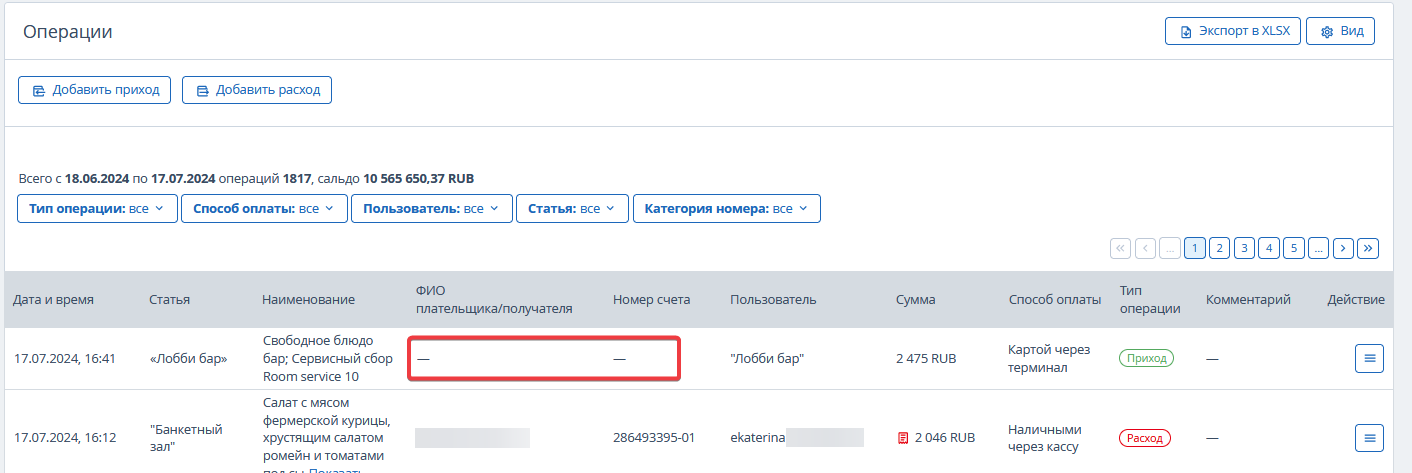1412x473 pixels.
Task: Click the 2 475 RUB amount
Action: pos(926,359)
